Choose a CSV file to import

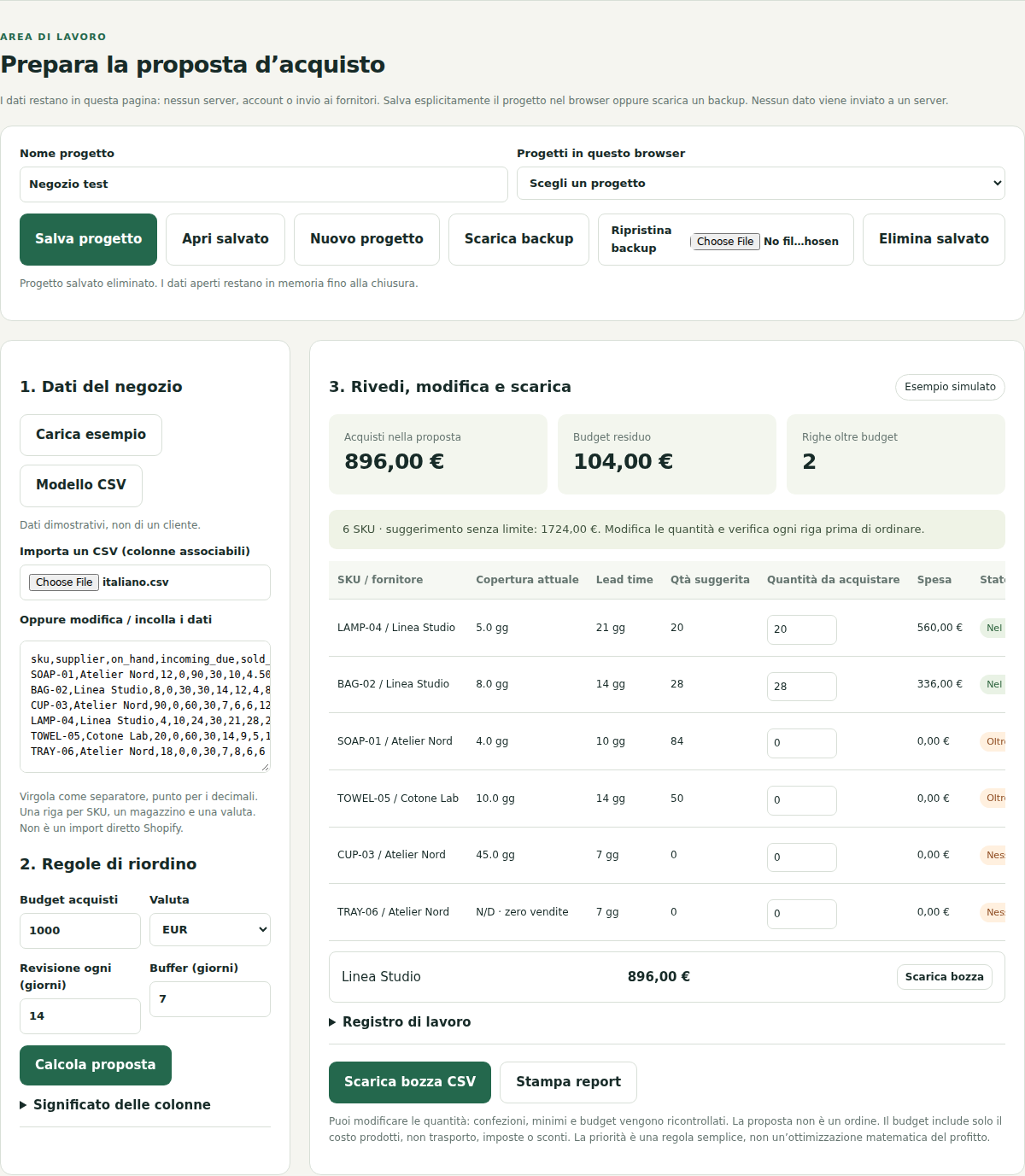64,582
